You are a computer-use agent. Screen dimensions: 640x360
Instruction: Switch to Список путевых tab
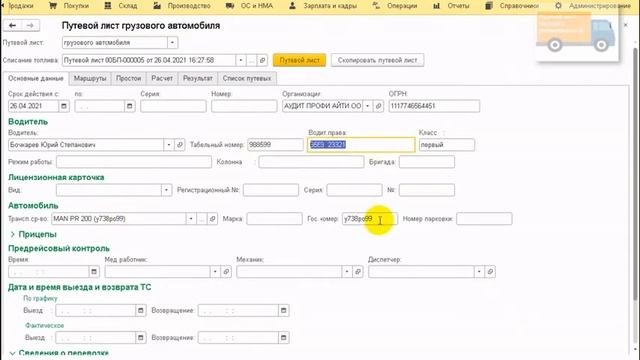(247, 78)
